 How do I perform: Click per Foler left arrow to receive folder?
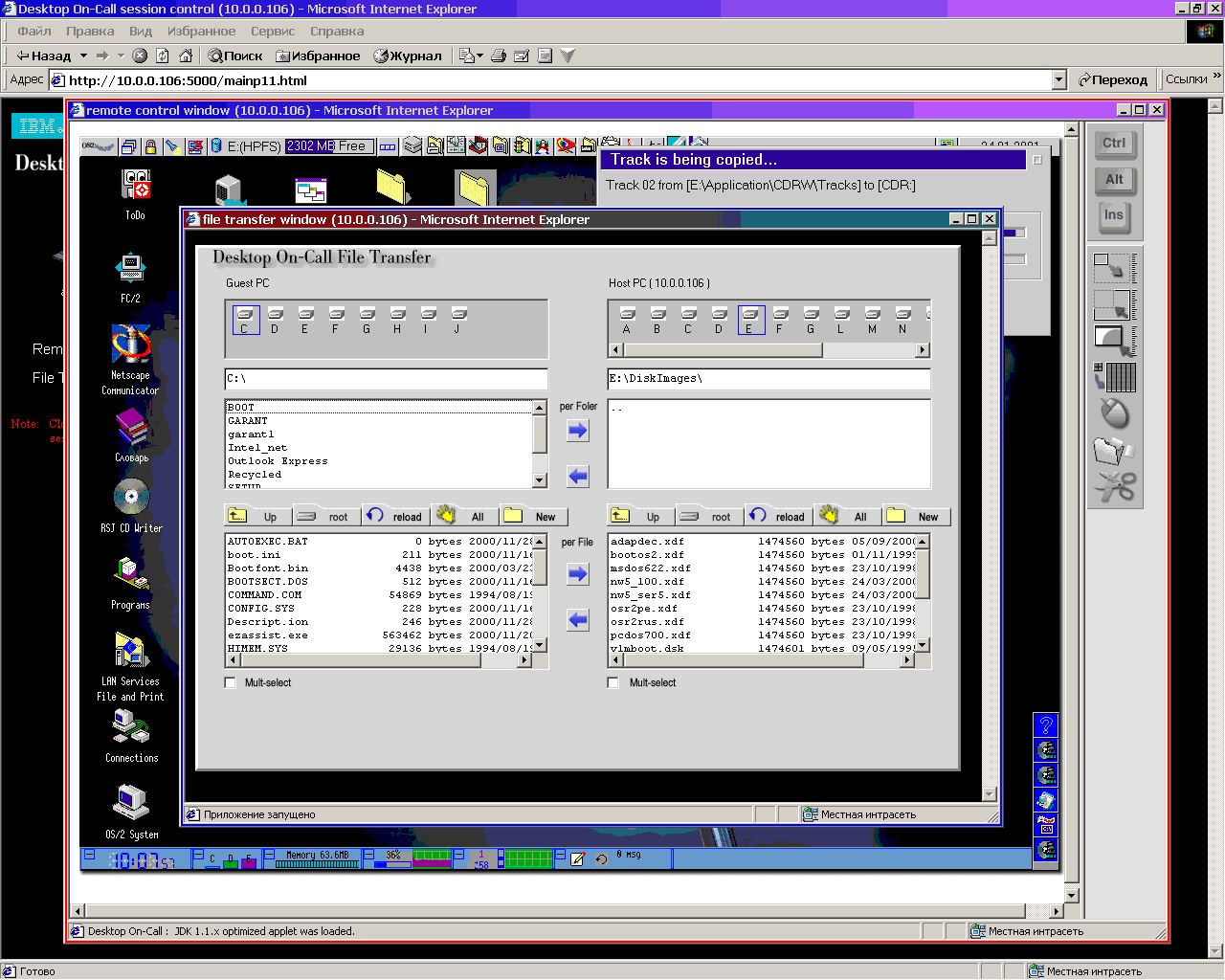point(577,476)
